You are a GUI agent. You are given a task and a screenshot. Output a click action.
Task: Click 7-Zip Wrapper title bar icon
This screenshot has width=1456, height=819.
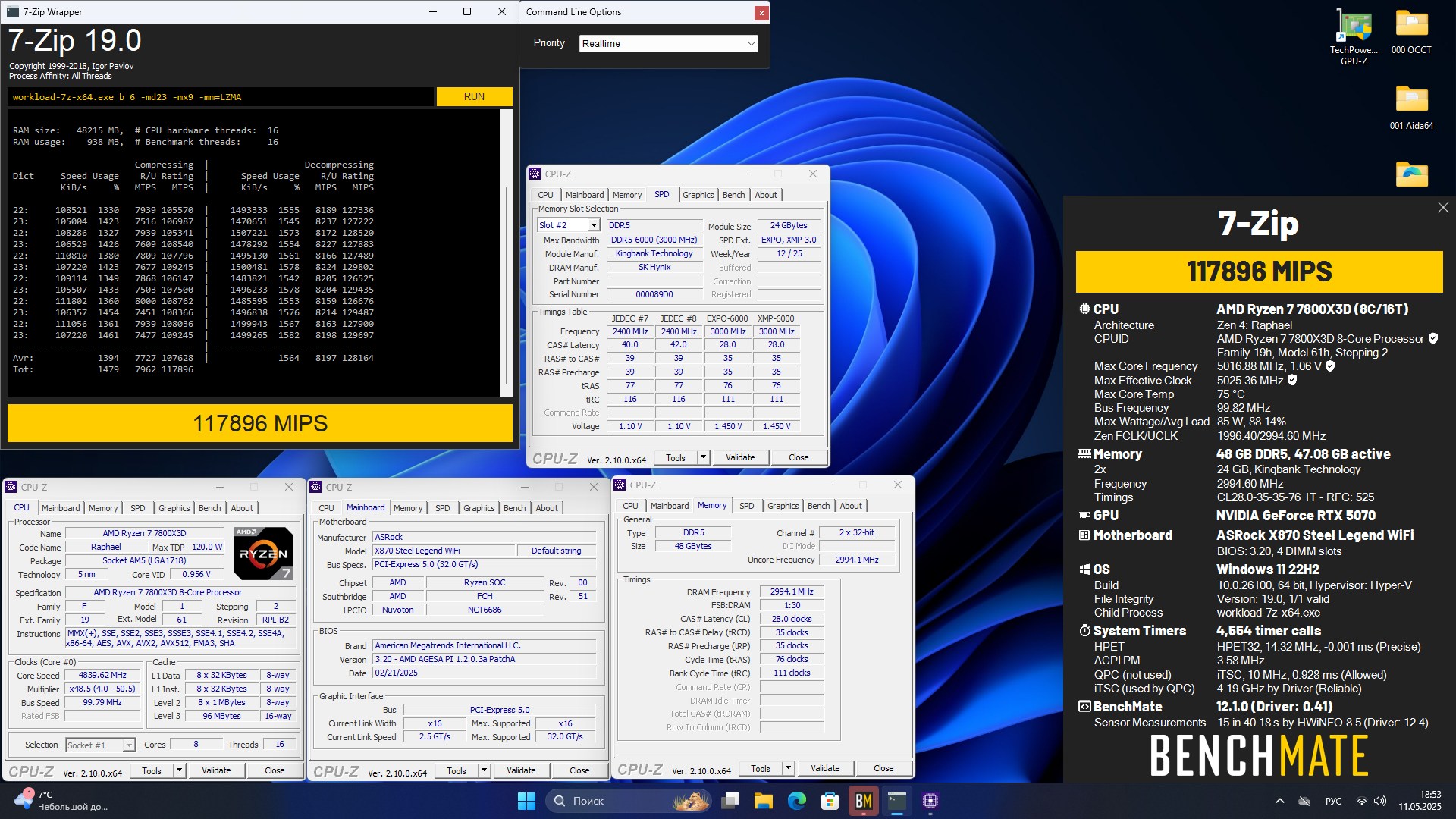tap(11, 11)
